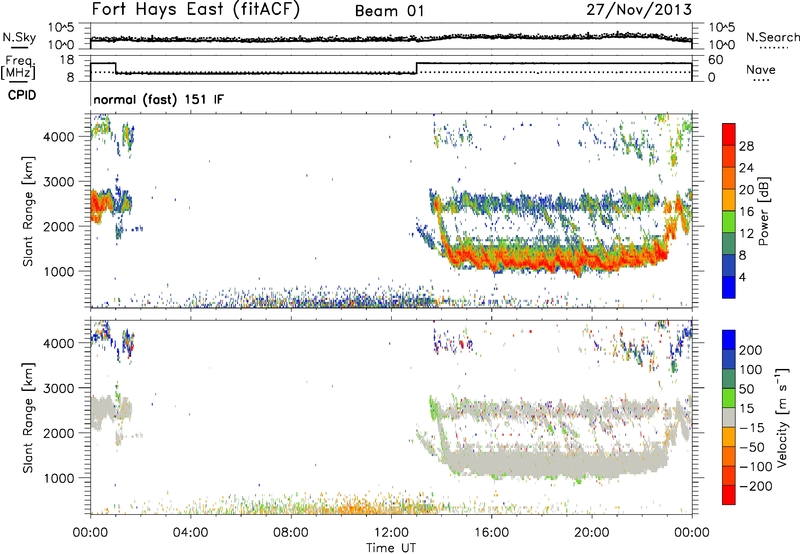
Task: Click the '-200' tick on the Velocity scale
Action: pos(755,486)
